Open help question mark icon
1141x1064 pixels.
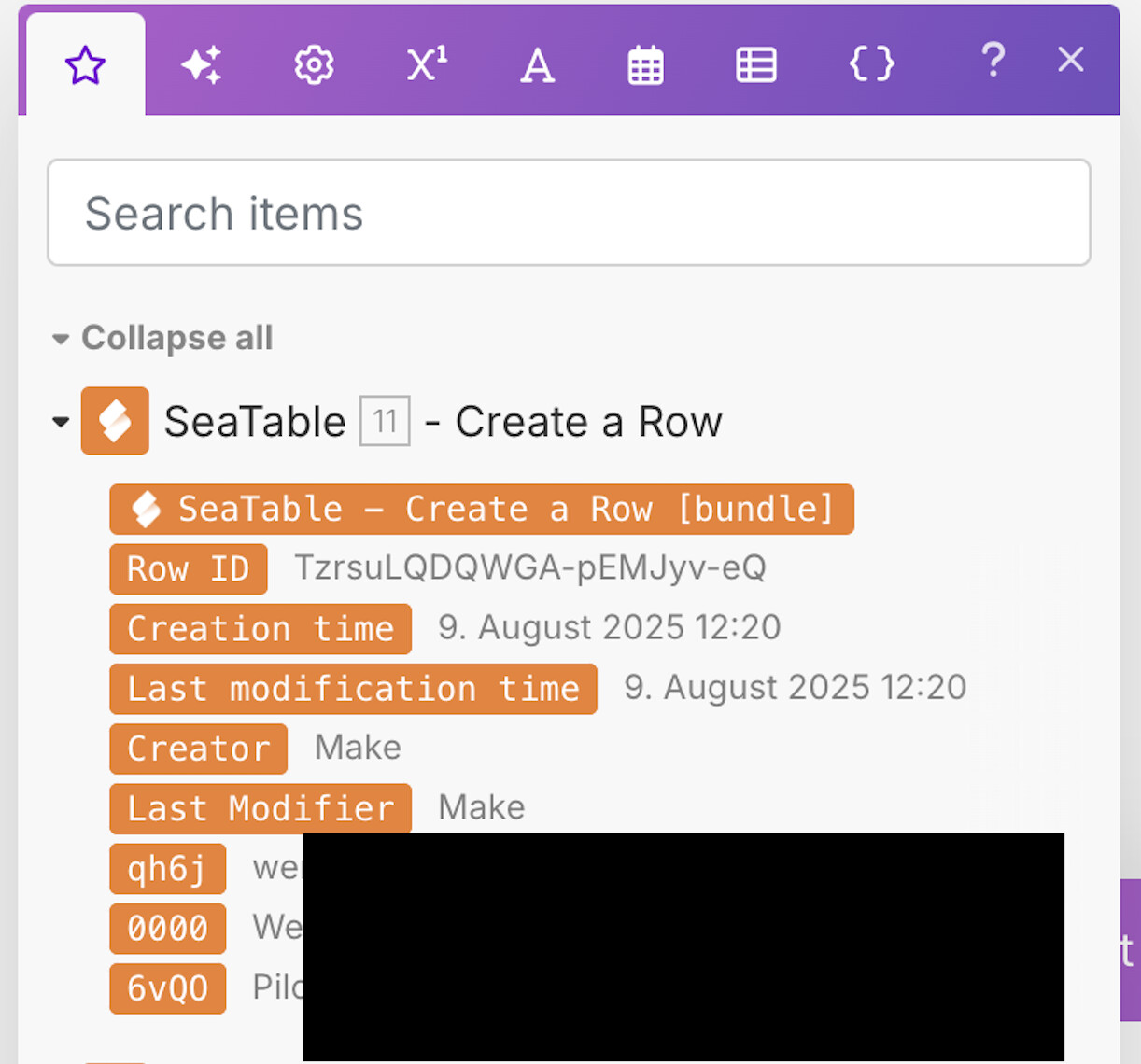tap(993, 62)
